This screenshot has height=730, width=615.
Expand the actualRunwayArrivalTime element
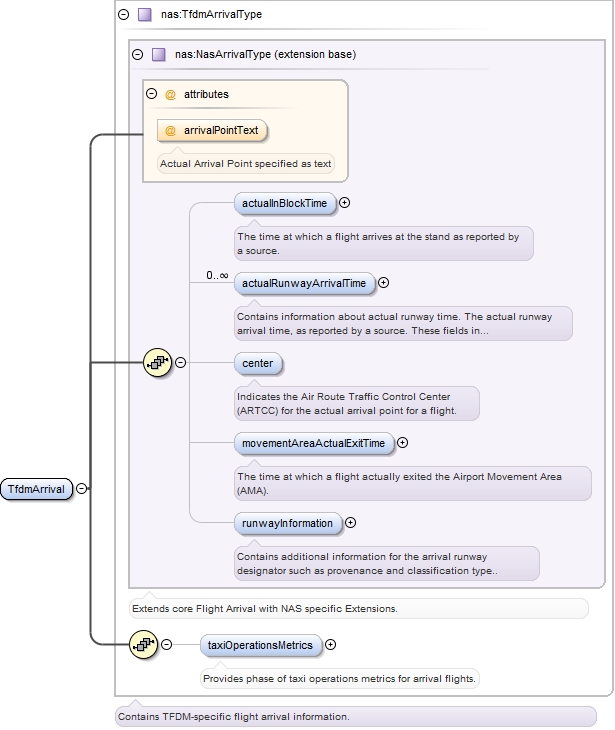pyautogui.click(x=384, y=283)
